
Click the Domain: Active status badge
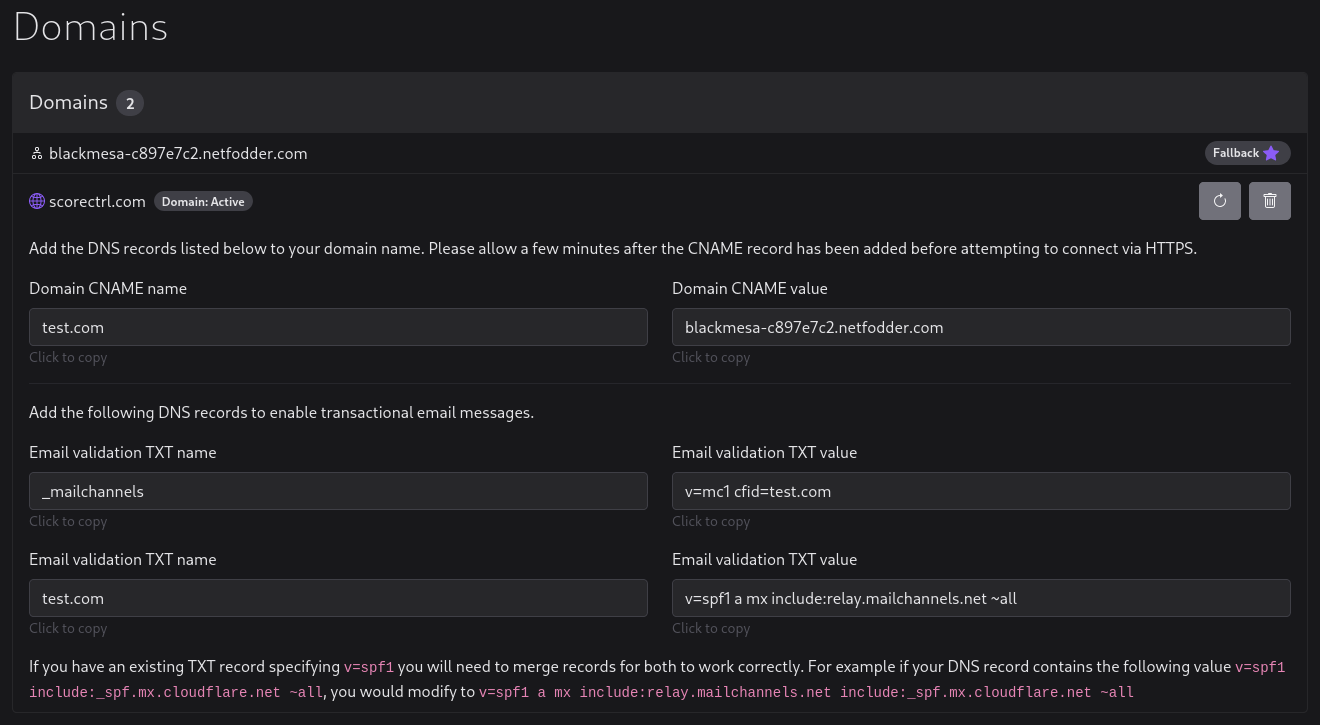click(x=203, y=201)
